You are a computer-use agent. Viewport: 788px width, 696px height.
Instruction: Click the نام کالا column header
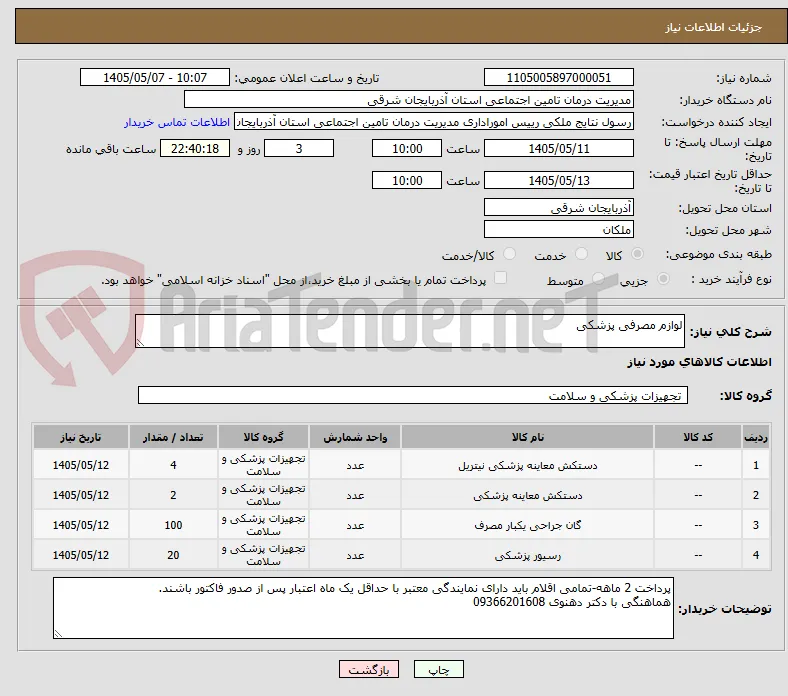527,437
